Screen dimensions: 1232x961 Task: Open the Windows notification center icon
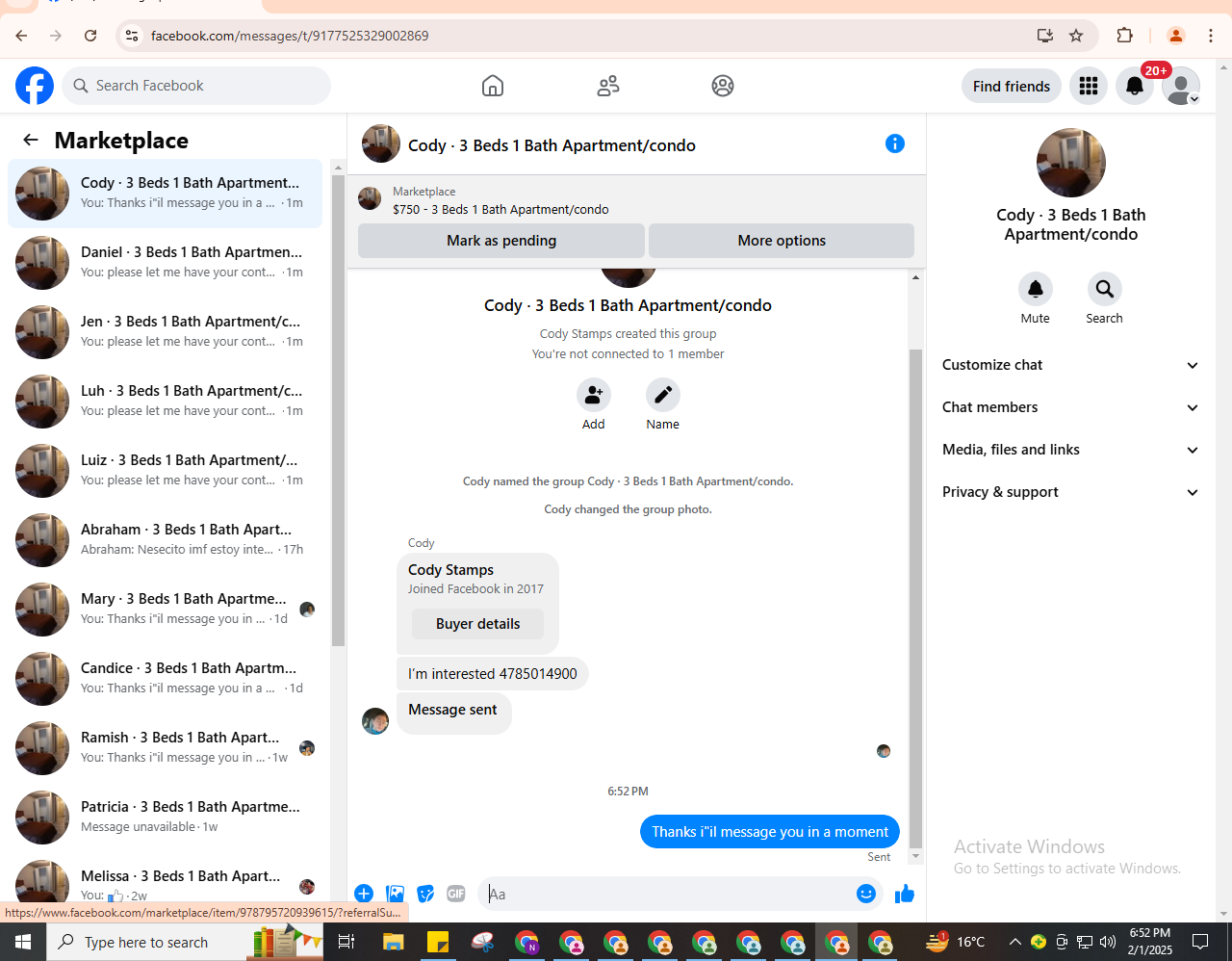(x=1200, y=942)
